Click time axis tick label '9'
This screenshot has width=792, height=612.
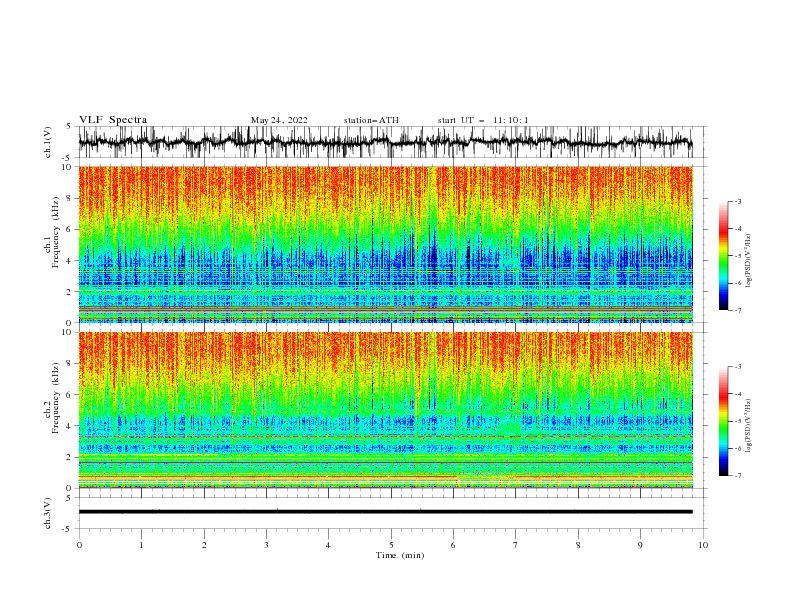[640, 545]
